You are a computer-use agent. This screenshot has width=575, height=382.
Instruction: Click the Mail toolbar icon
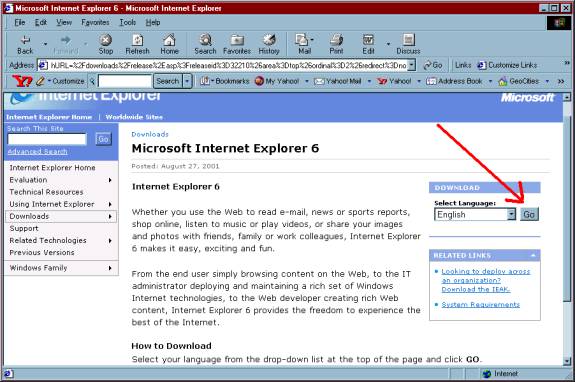pyautogui.click(x=302, y=40)
